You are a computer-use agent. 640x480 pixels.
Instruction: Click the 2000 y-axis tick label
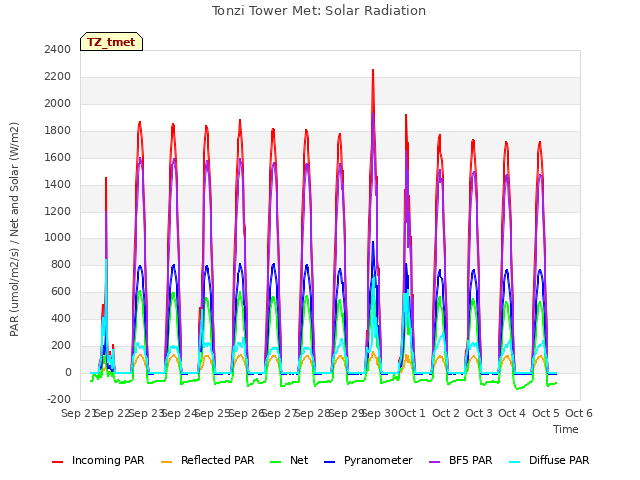(58, 104)
